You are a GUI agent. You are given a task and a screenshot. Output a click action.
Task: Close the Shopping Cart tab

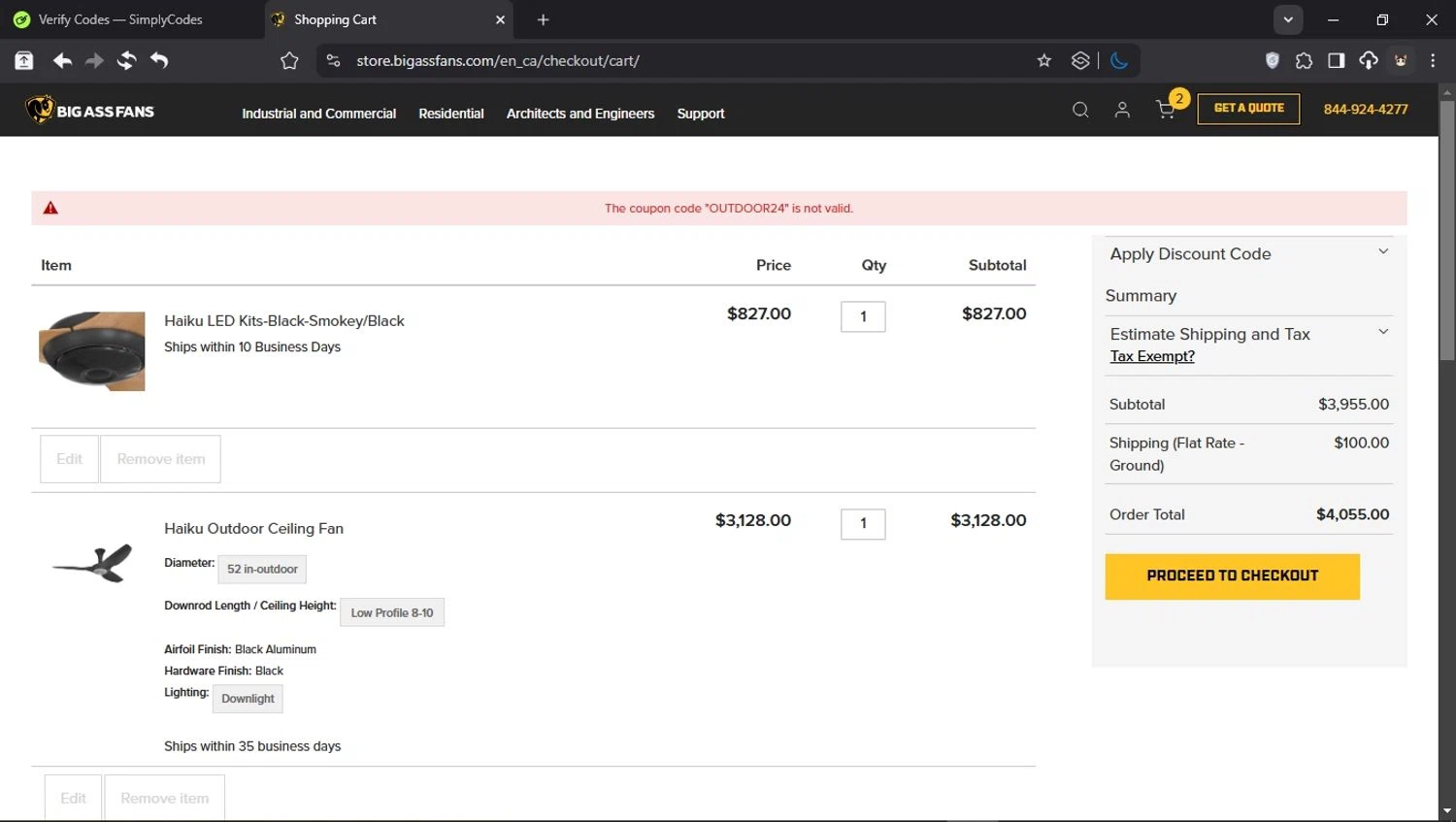point(500,19)
